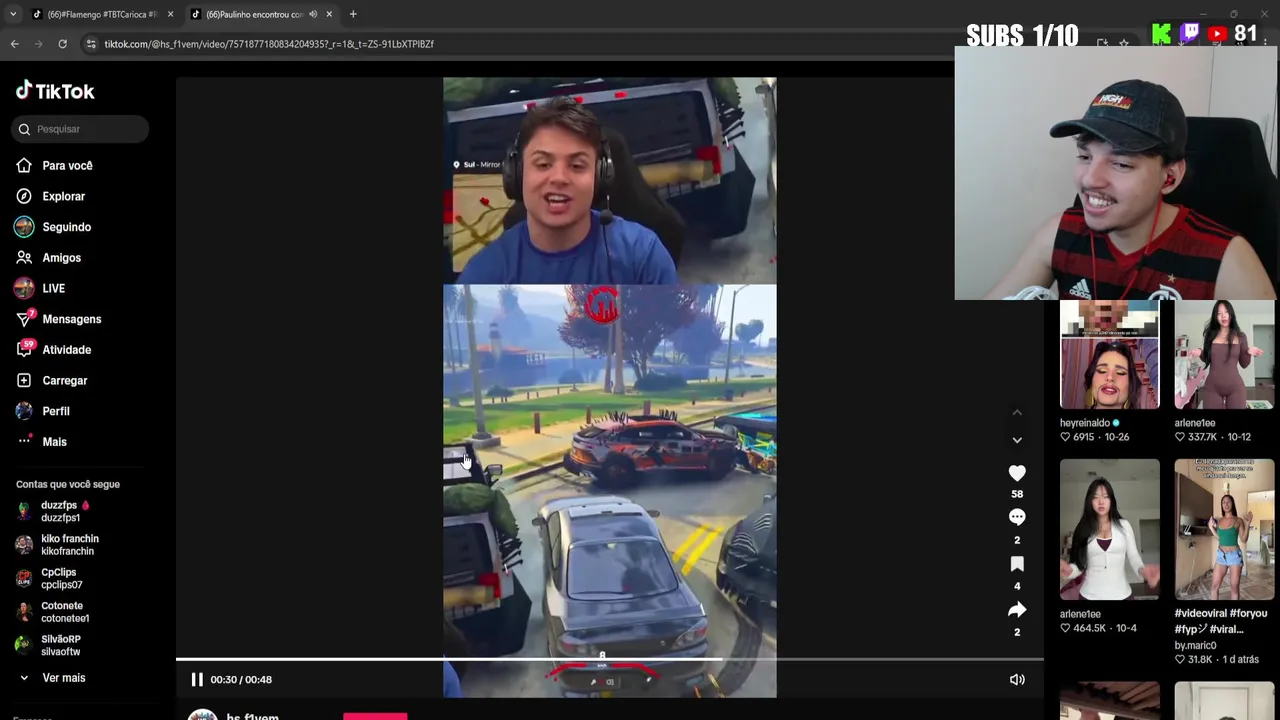Open Perfil page
Screen dimensions: 1280x720
[55, 411]
